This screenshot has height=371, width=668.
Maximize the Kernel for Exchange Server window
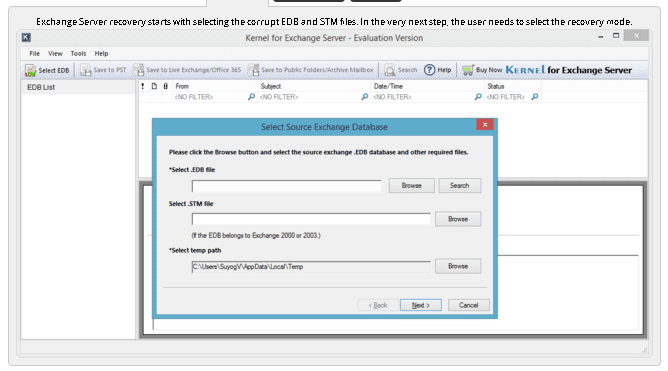pos(616,36)
